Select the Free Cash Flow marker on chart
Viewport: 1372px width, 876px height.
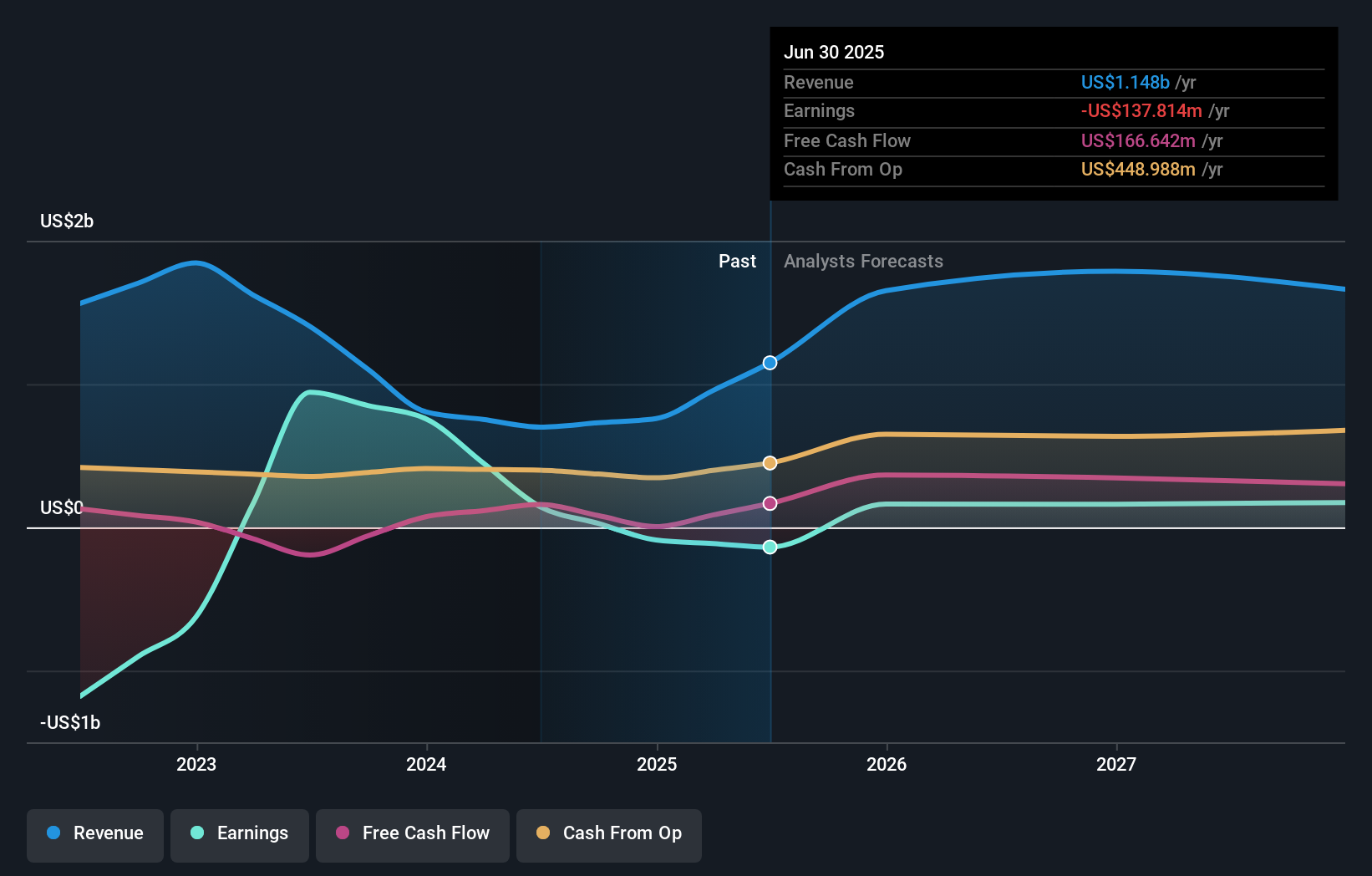(770, 503)
